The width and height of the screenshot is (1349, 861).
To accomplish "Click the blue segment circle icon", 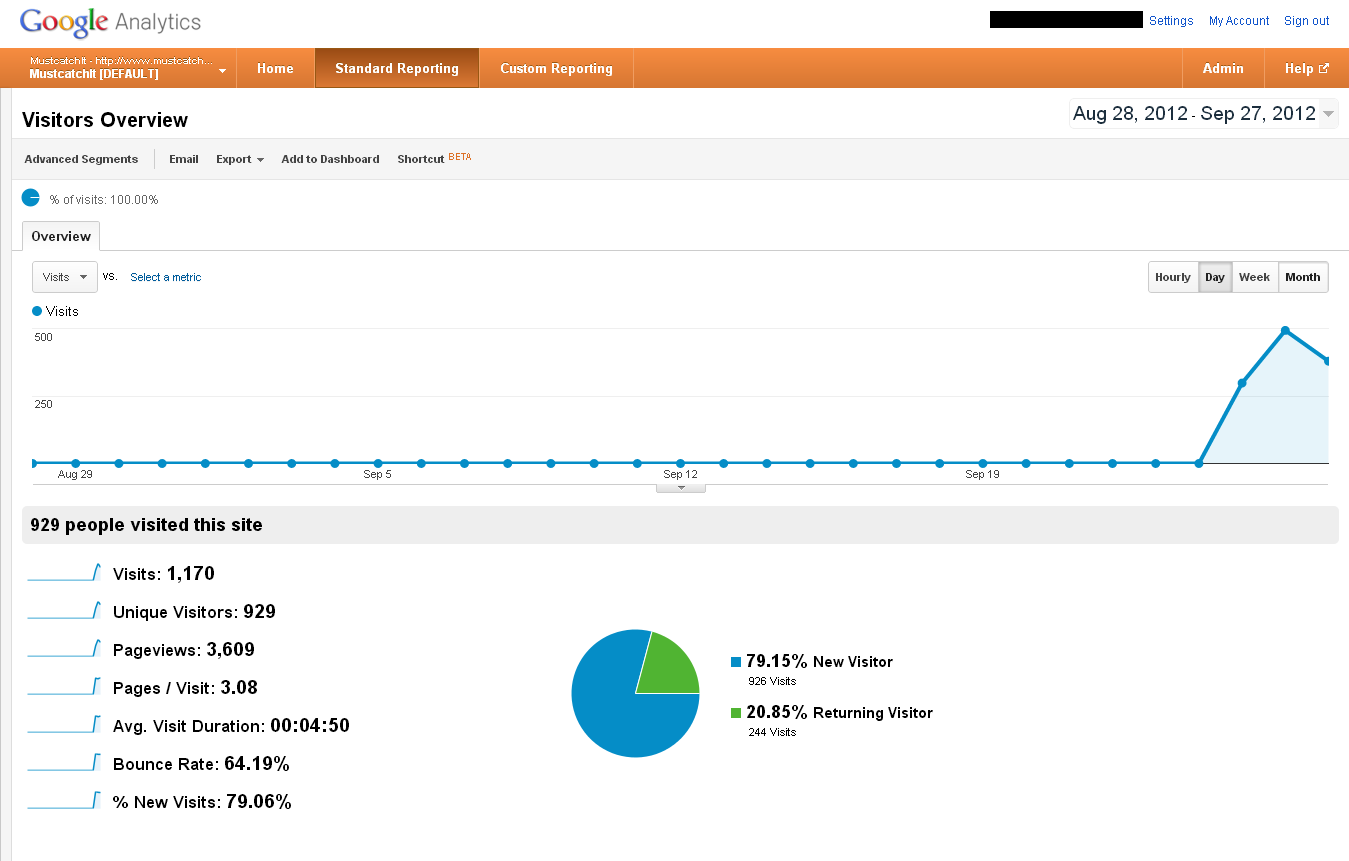I will pos(31,198).
